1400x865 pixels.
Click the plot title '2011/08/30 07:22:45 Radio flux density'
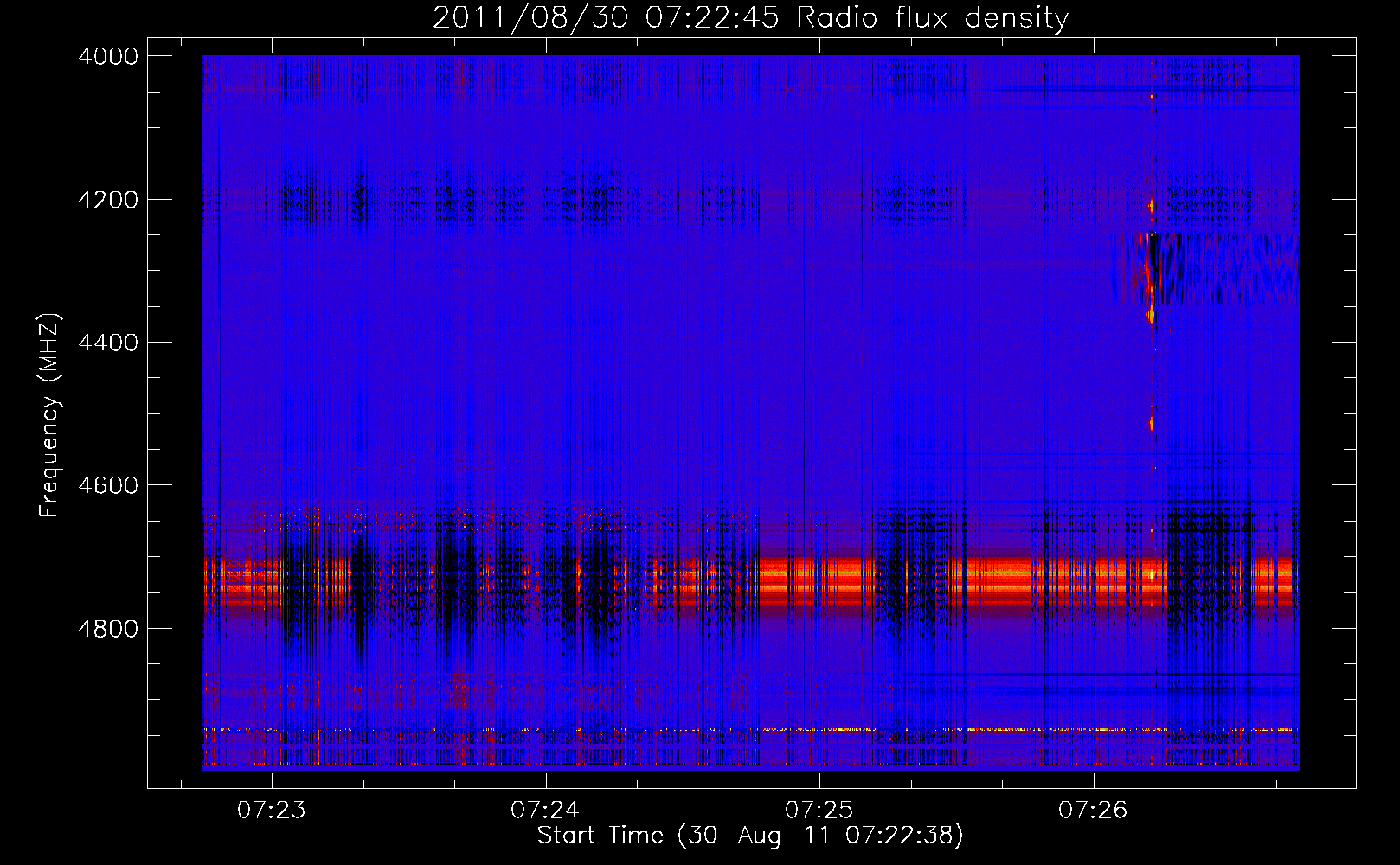pos(750,17)
